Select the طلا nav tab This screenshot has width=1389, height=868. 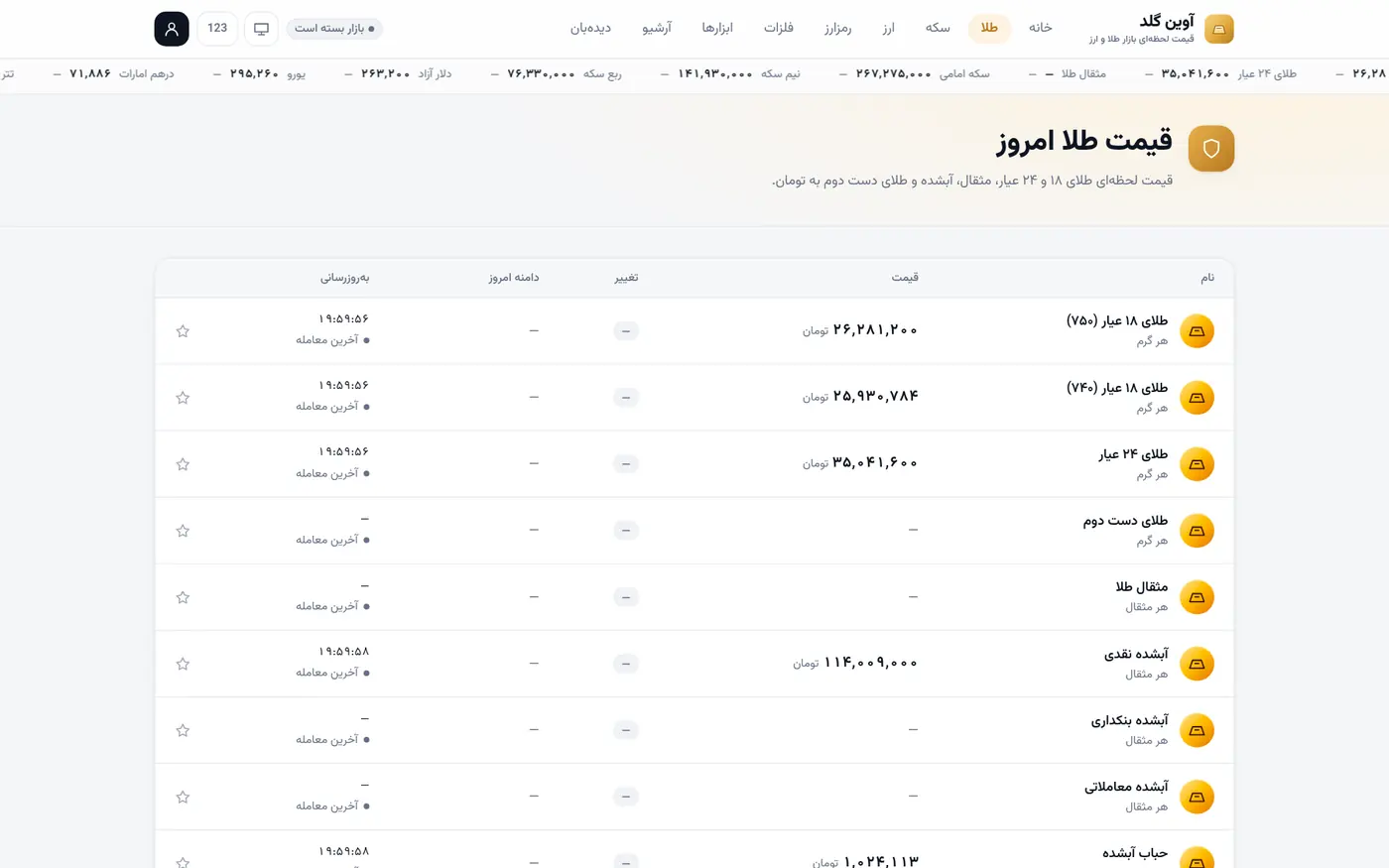coord(989,28)
